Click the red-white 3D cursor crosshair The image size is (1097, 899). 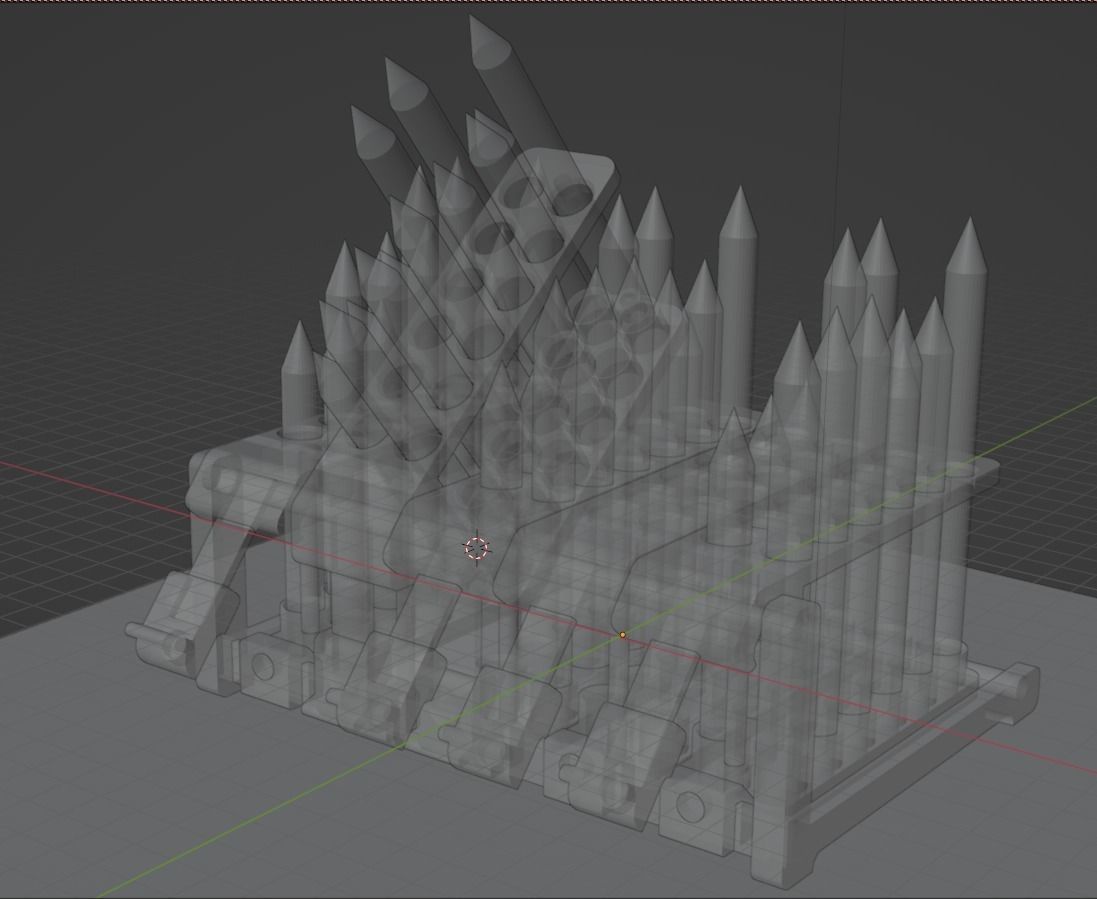pyautogui.click(x=476, y=548)
